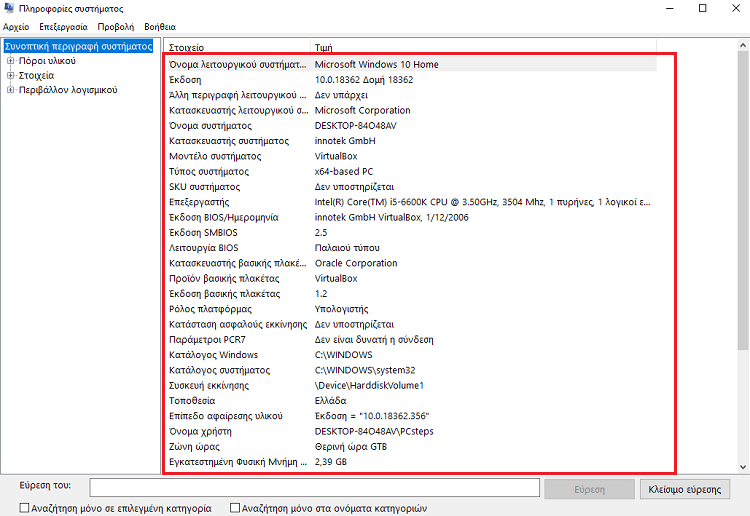This screenshot has height=516, width=750.
Task: Select the Έκδοση BIOS/Ημερομηνία row
Action: pyautogui.click(x=411, y=217)
